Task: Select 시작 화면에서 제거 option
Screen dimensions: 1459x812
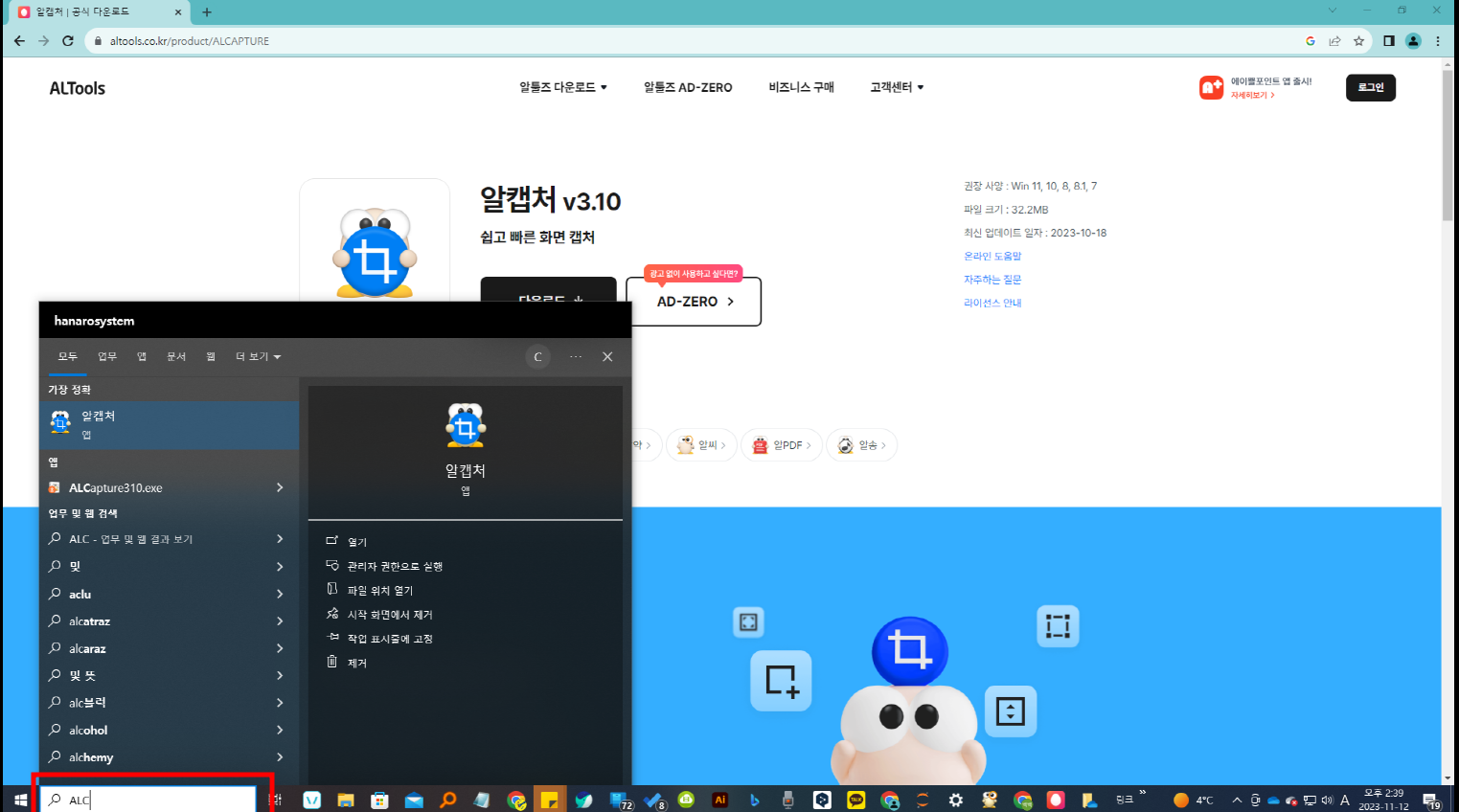Action: click(x=389, y=614)
